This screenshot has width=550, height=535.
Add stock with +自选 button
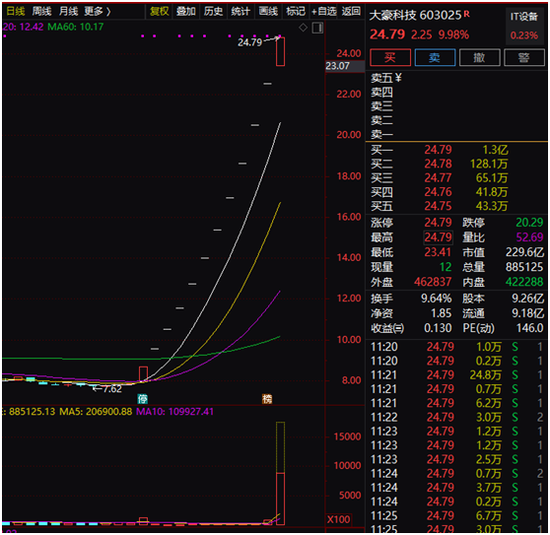(x=324, y=12)
